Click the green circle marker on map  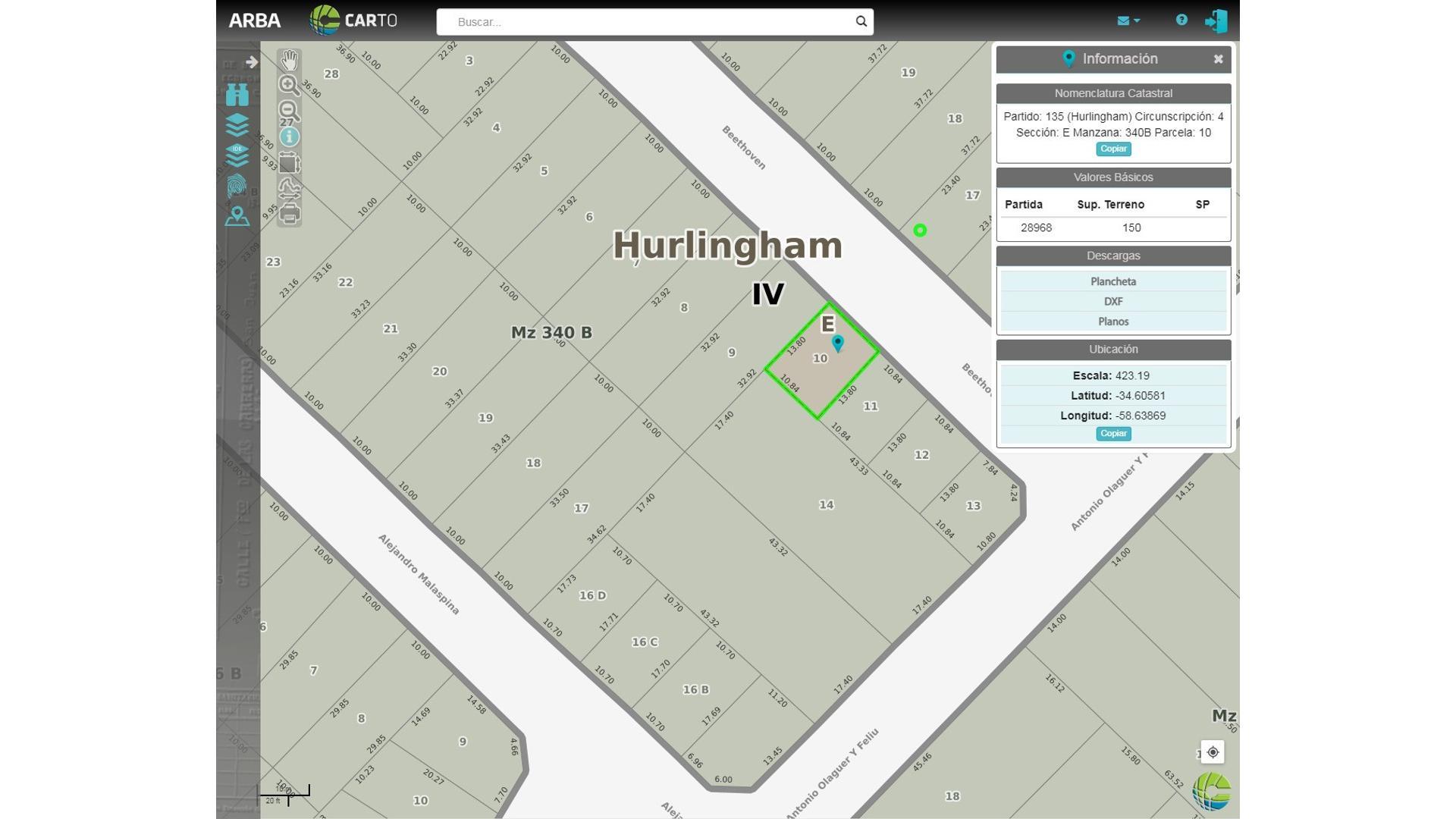[x=920, y=231]
